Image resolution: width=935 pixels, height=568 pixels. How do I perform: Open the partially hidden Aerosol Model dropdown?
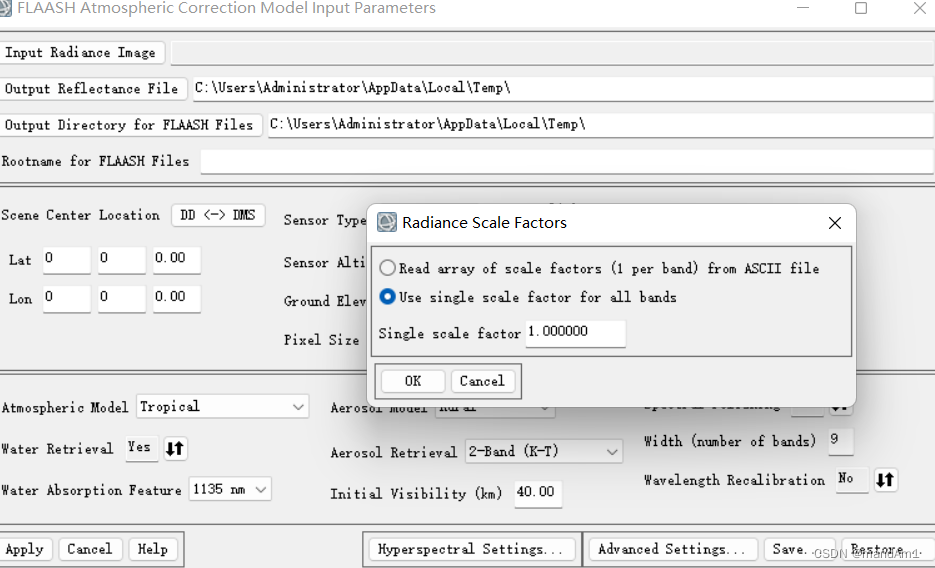(495, 409)
